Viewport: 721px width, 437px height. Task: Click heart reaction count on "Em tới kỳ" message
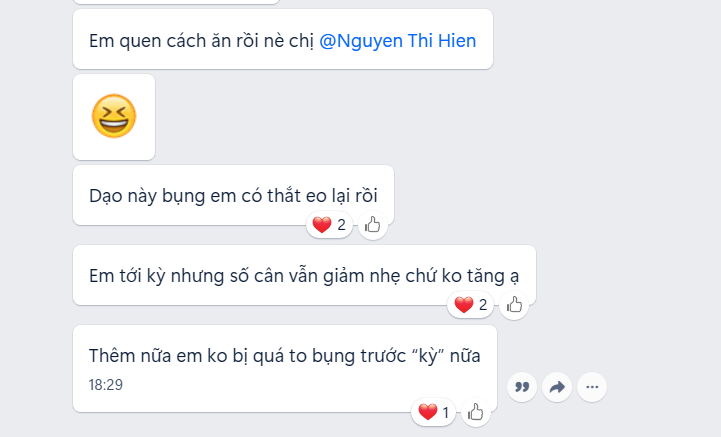point(470,305)
